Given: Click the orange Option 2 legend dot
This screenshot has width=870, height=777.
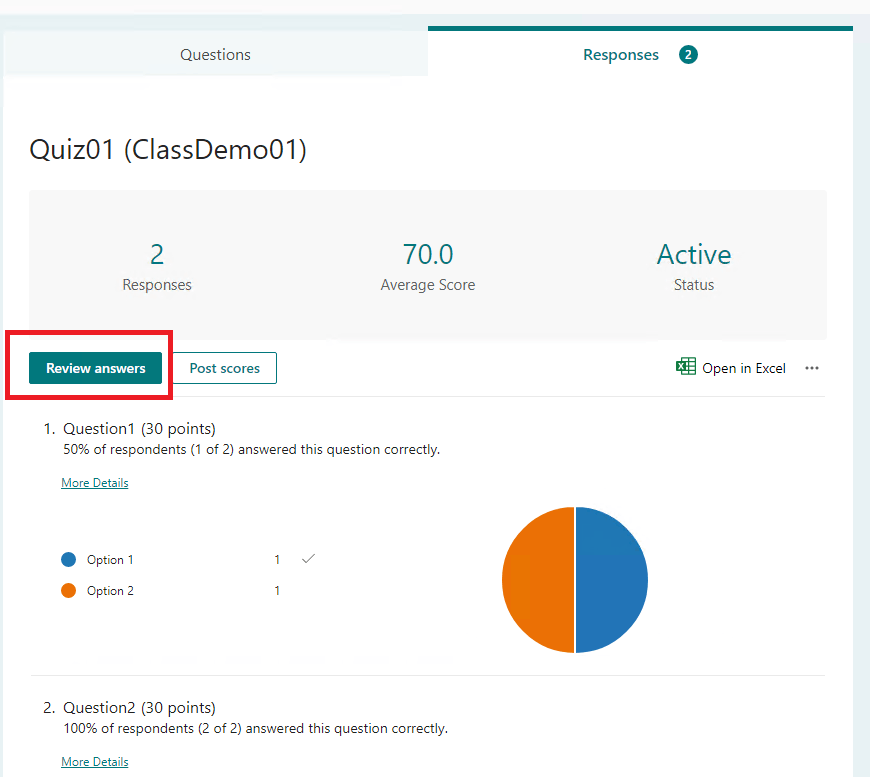Looking at the screenshot, I should tap(68, 591).
